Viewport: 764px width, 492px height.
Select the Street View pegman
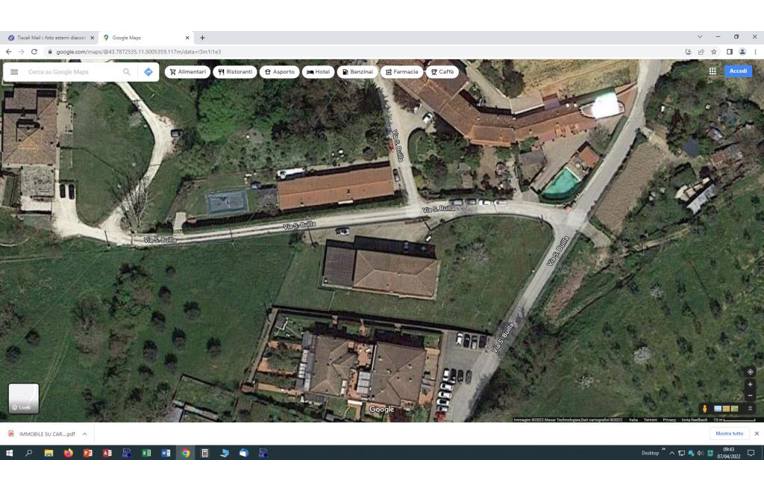(x=705, y=408)
